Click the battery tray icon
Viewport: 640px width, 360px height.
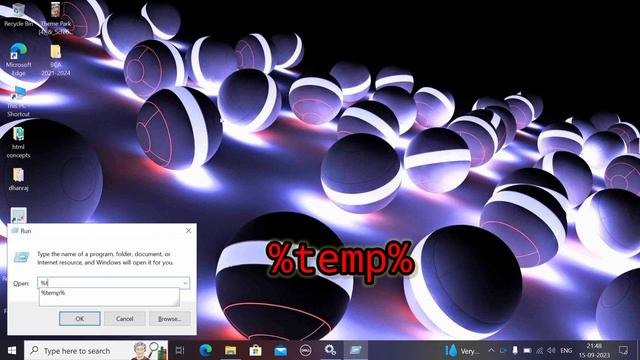coord(527,351)
